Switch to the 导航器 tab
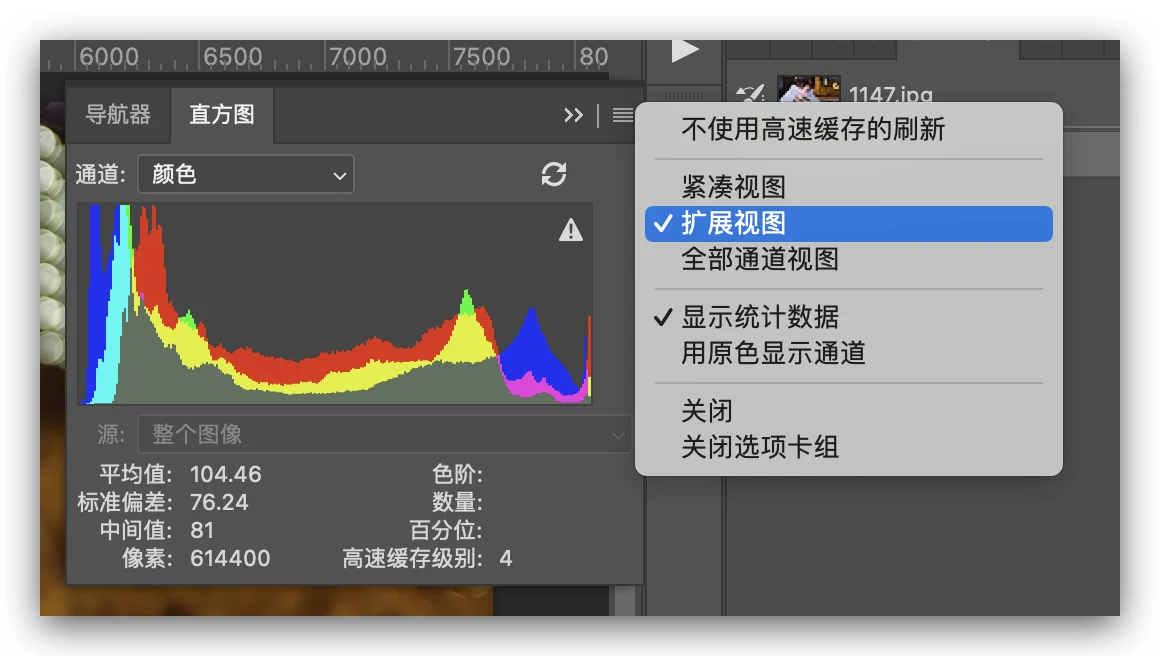This screenshot has height=656, width=1160. 118,115
